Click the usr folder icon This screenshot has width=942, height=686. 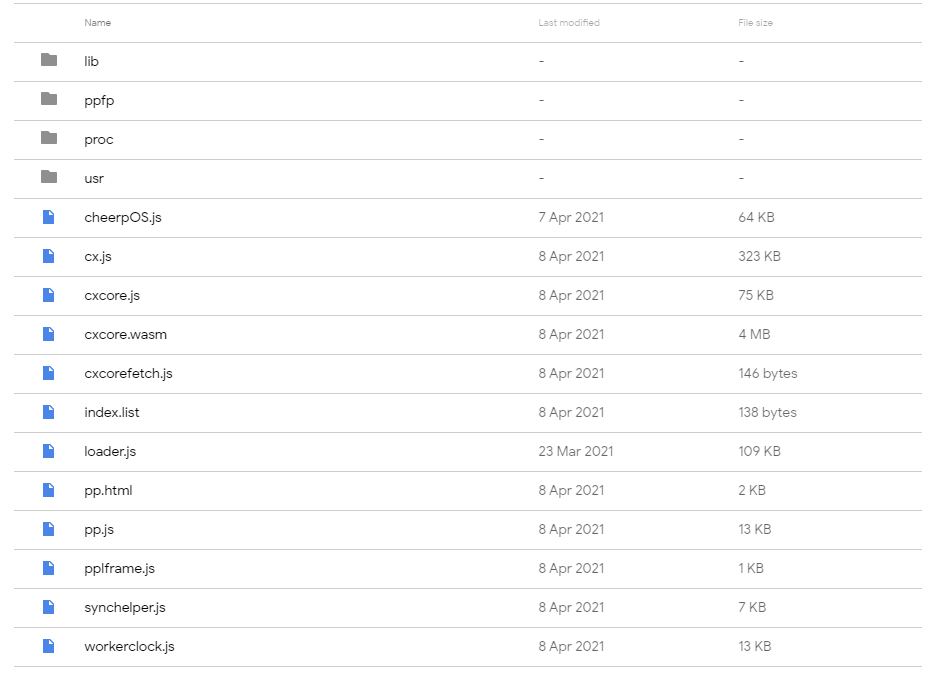(x=49, y=178)
